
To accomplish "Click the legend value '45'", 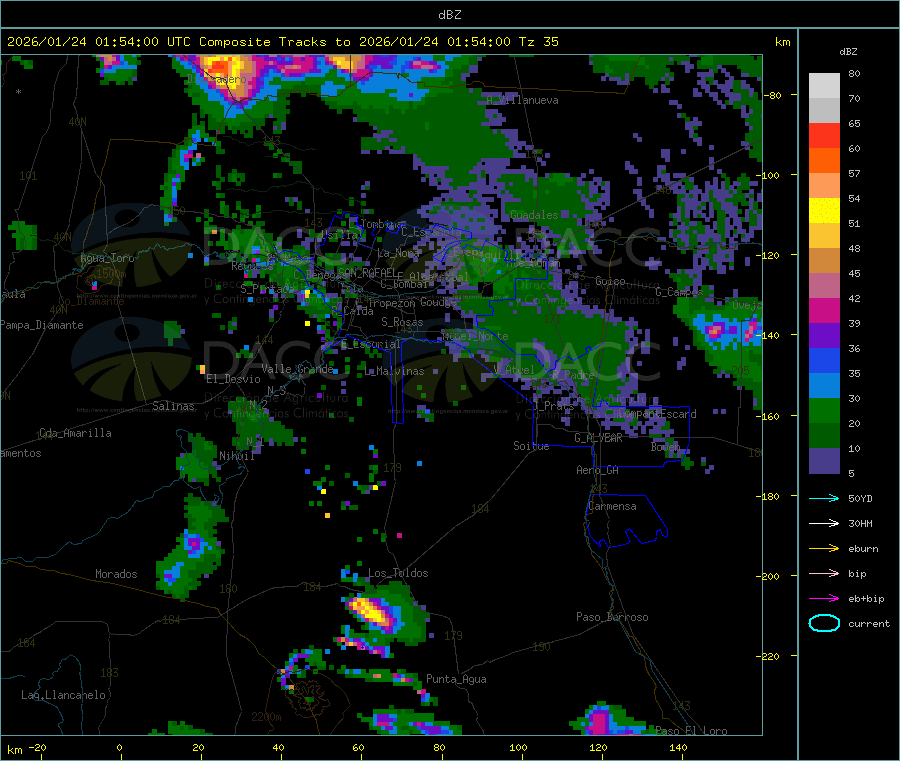I will tap(854, 274).
